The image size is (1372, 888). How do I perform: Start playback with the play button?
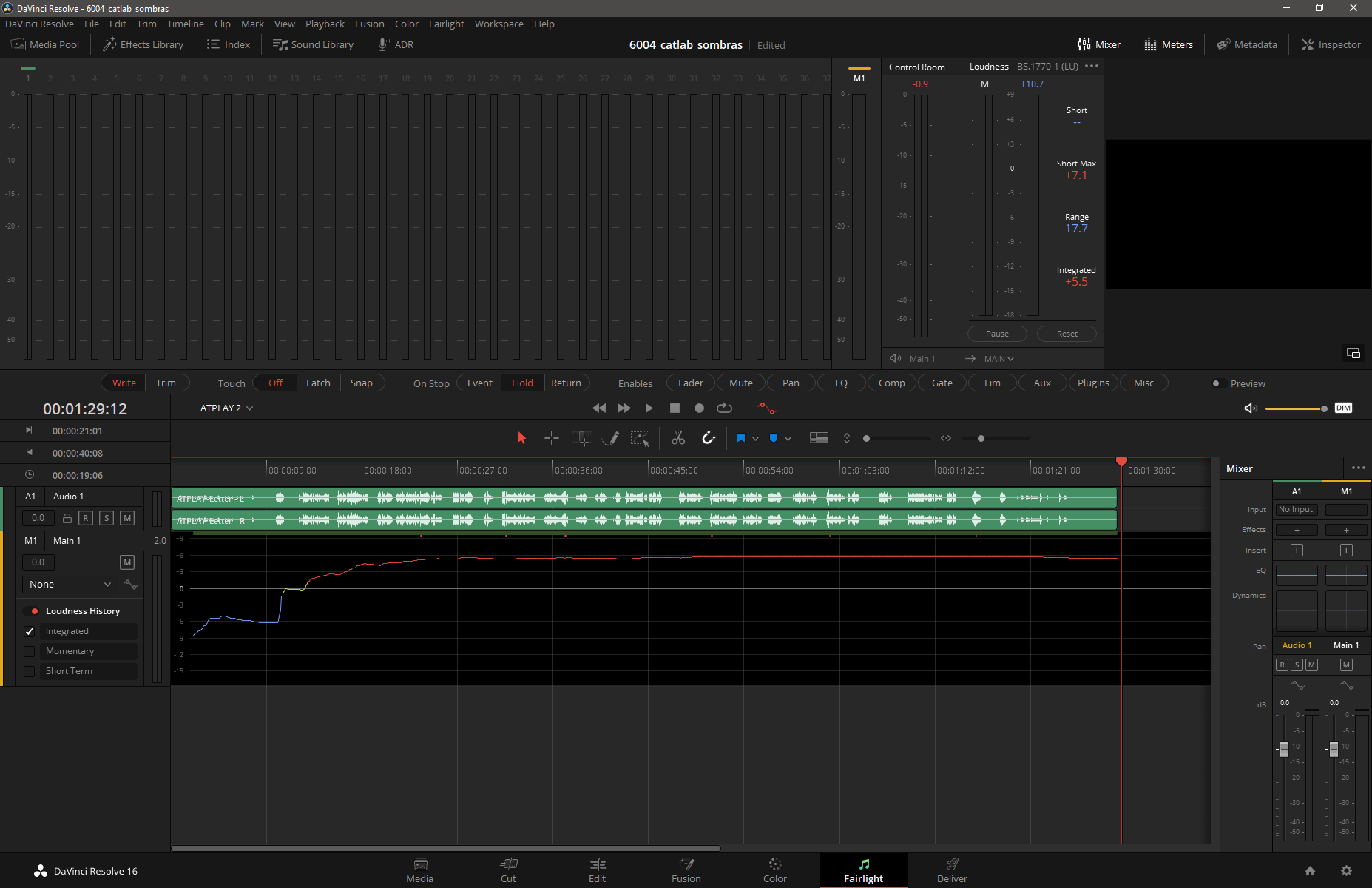click(649, 408)
